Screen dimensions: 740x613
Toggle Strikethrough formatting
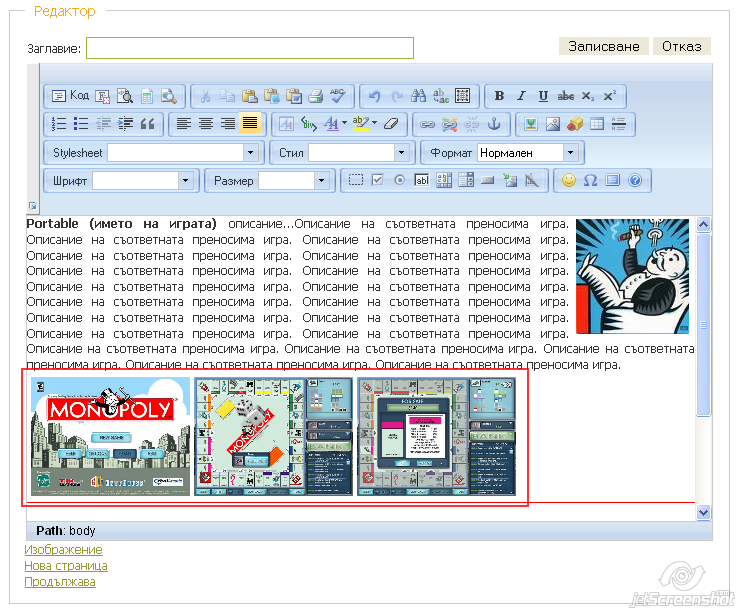(565, 96)
